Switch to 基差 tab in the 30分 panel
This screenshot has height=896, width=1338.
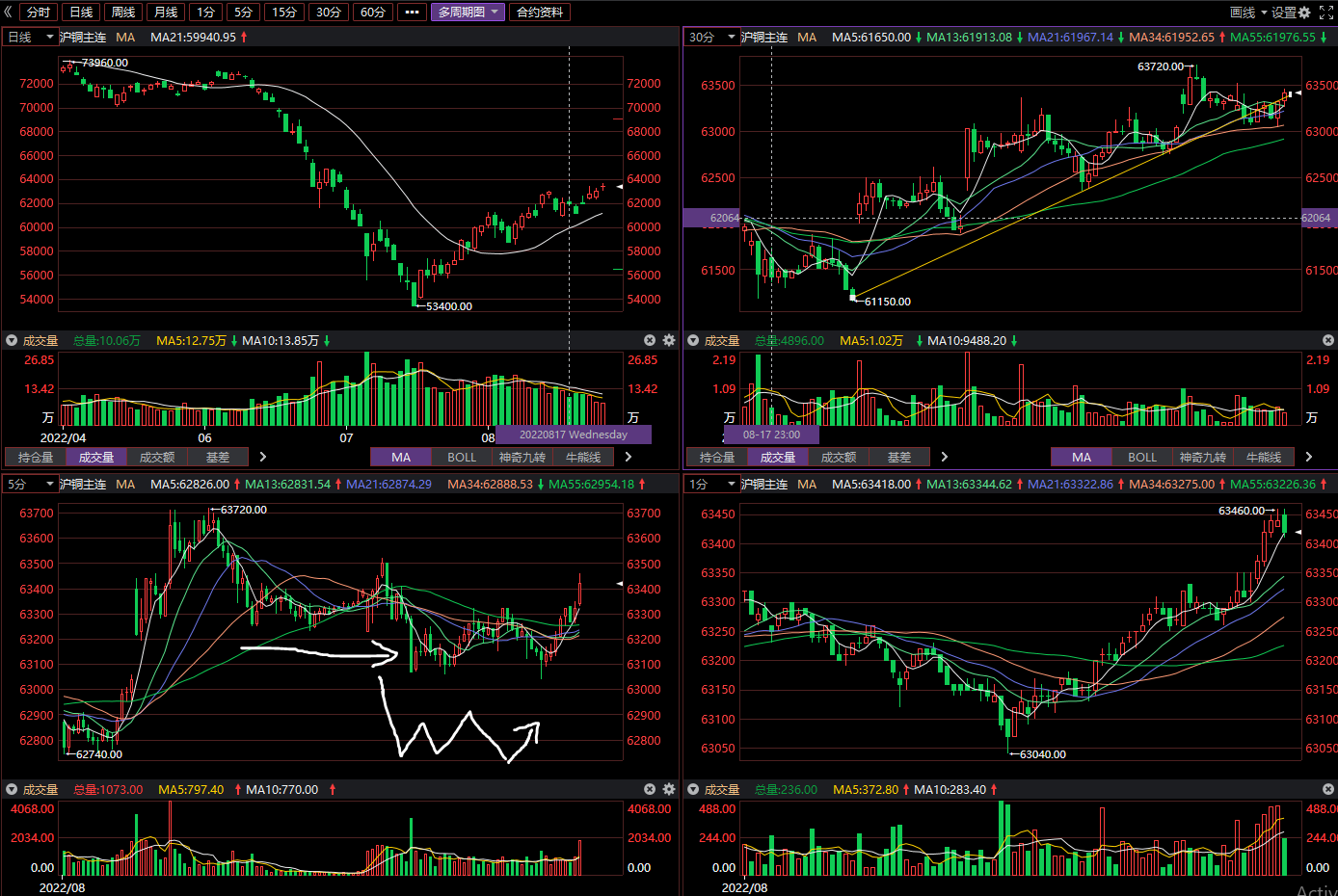point(899,457)
